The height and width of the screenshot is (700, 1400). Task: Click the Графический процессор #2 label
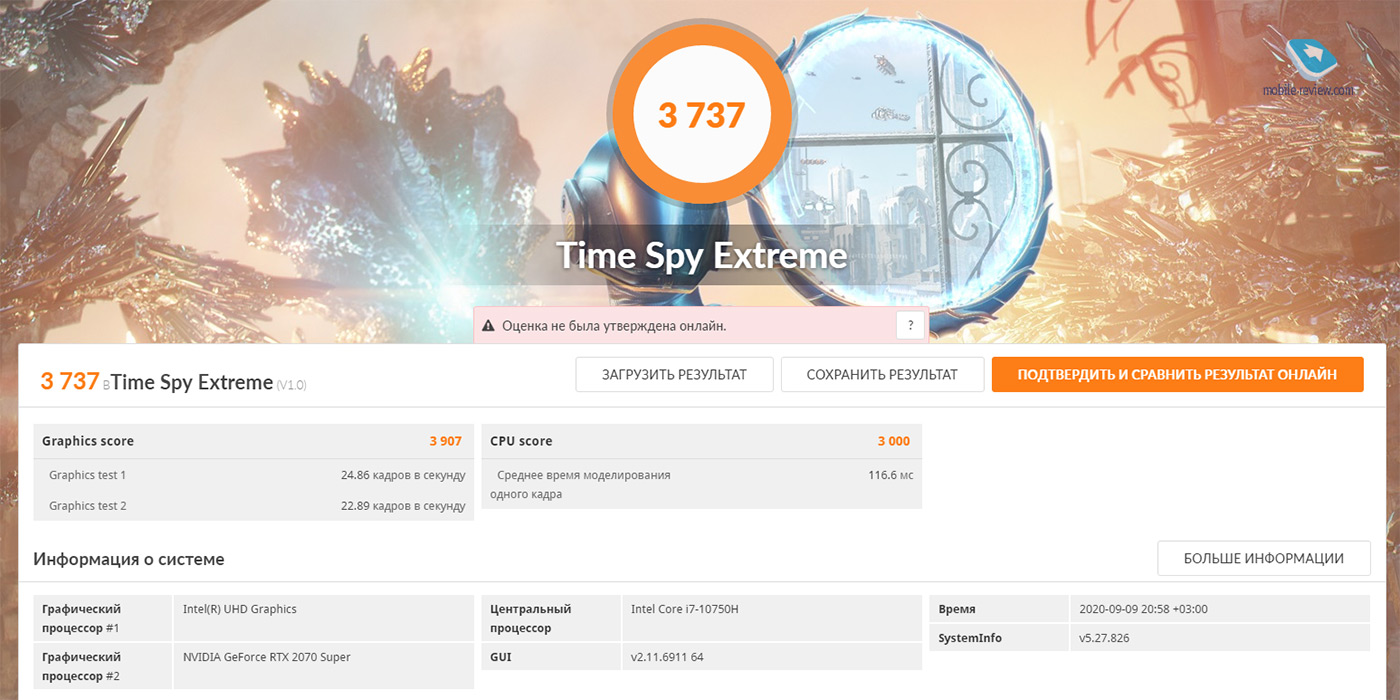[x=81, y=667]
